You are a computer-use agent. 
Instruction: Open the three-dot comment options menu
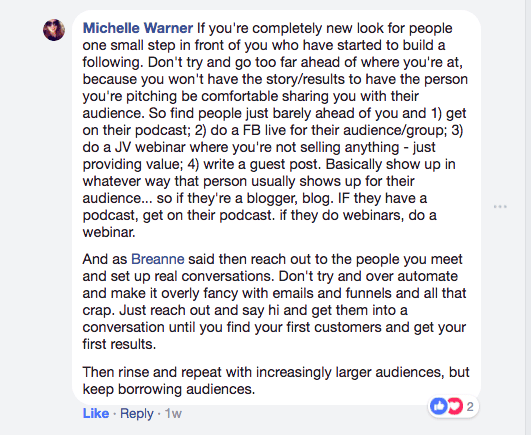[x=500, y=206]
